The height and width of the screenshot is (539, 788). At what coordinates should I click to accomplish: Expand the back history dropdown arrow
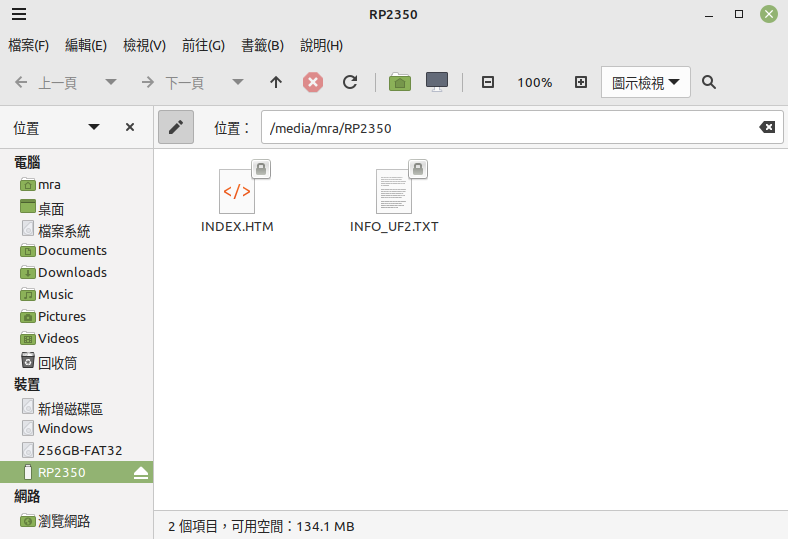[111, 82]
